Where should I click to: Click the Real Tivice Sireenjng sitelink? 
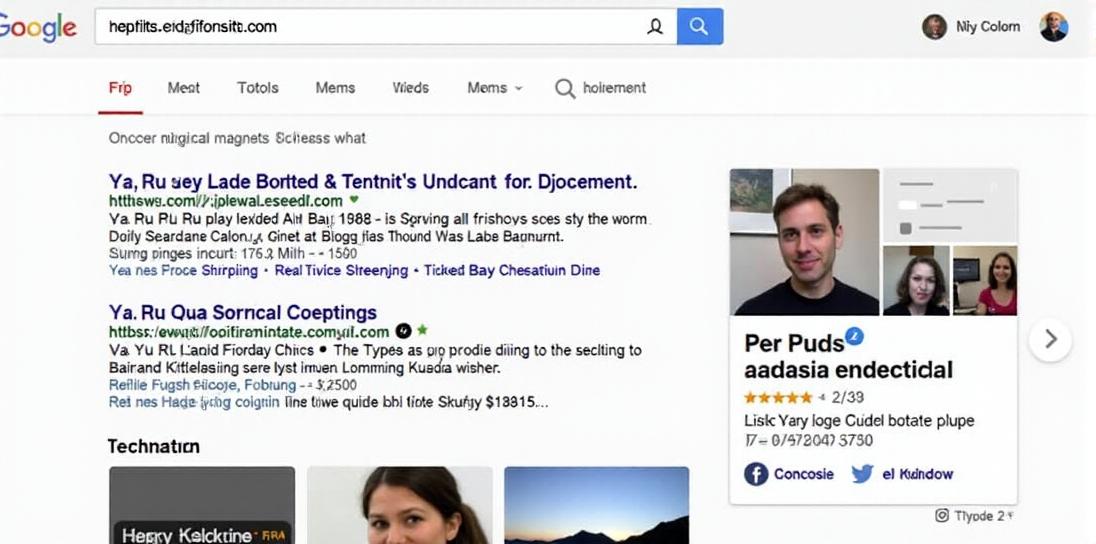[341, 271]
